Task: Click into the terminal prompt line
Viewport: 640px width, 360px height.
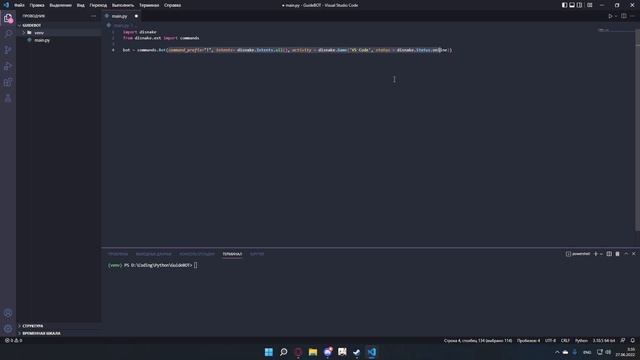Action: pos(153,265)
